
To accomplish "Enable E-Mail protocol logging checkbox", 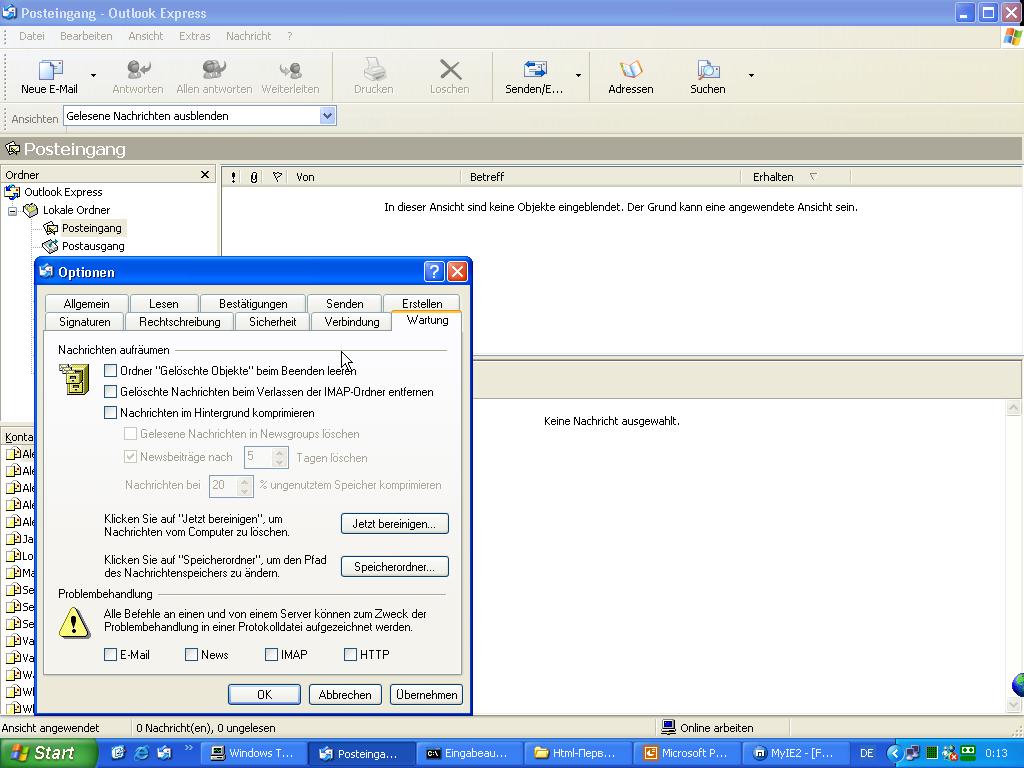I will (110, 654).
